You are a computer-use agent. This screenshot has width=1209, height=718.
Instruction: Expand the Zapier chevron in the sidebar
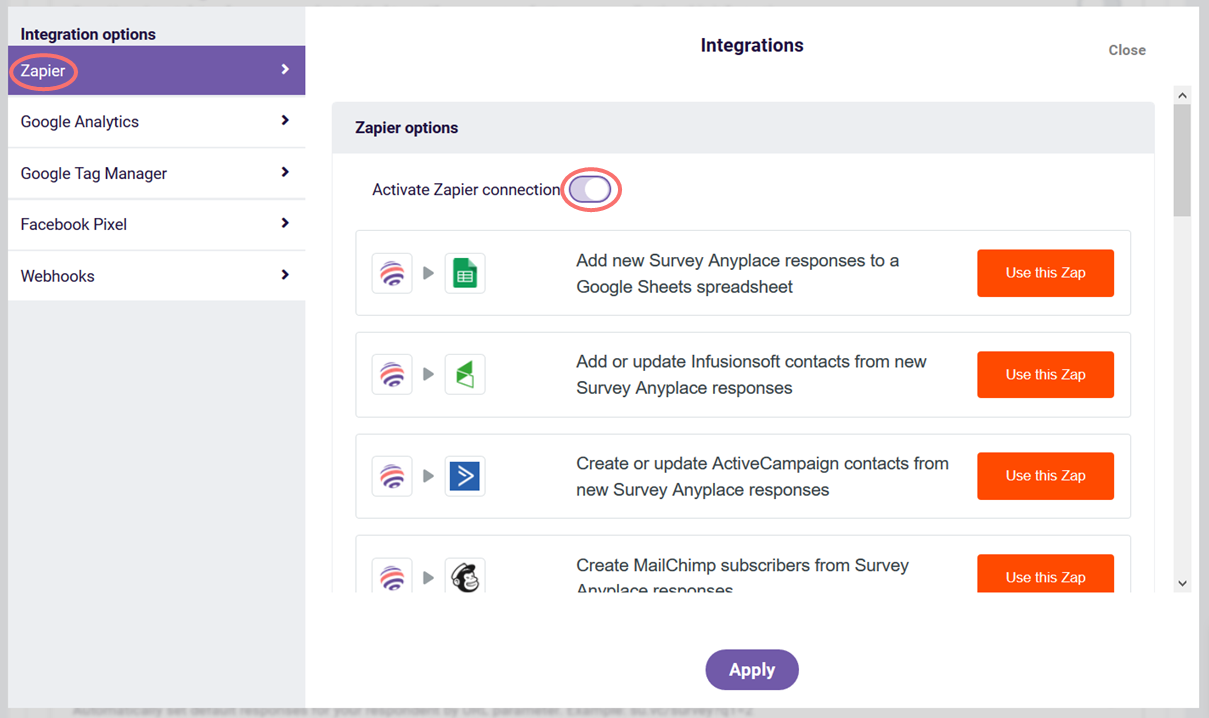click(x=285, y=69)
